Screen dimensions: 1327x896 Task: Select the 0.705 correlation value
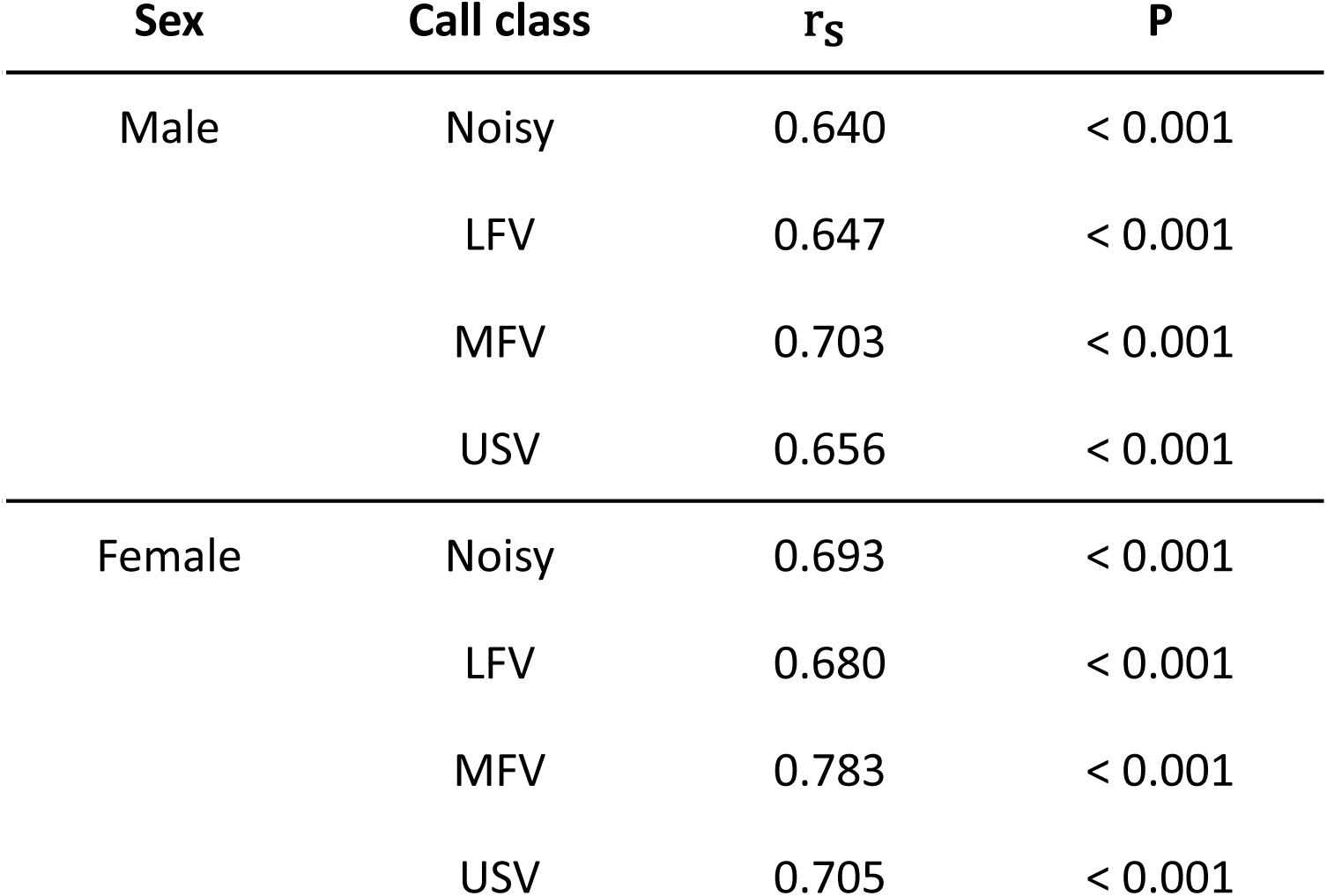(829, 877)
